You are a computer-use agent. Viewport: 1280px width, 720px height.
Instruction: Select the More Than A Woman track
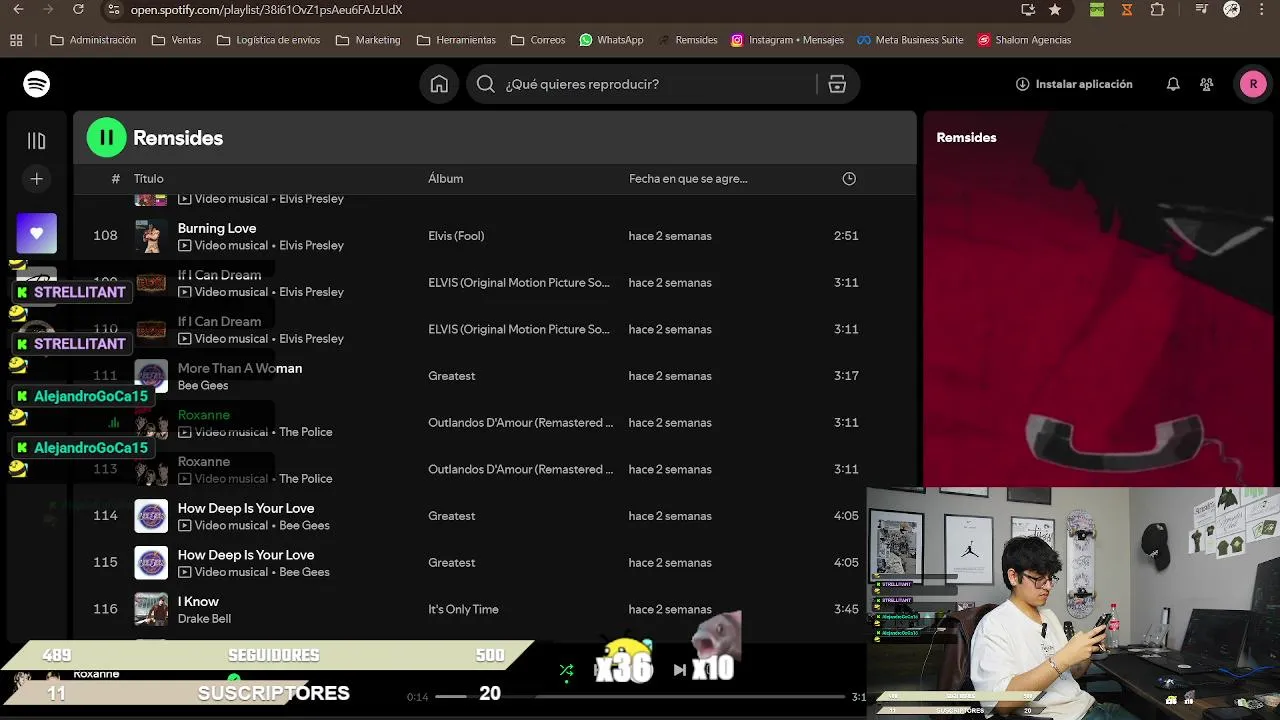click(240, 368)
